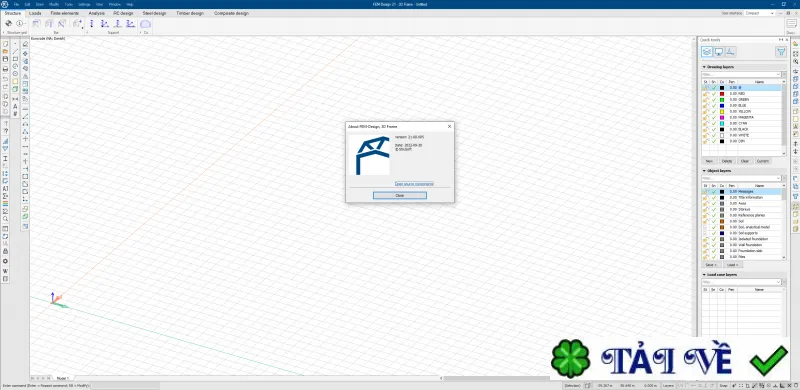The height and width of the screenshot is (390, 800).
Task: Collapse the Drawing layers section
Action: [704, 67]
